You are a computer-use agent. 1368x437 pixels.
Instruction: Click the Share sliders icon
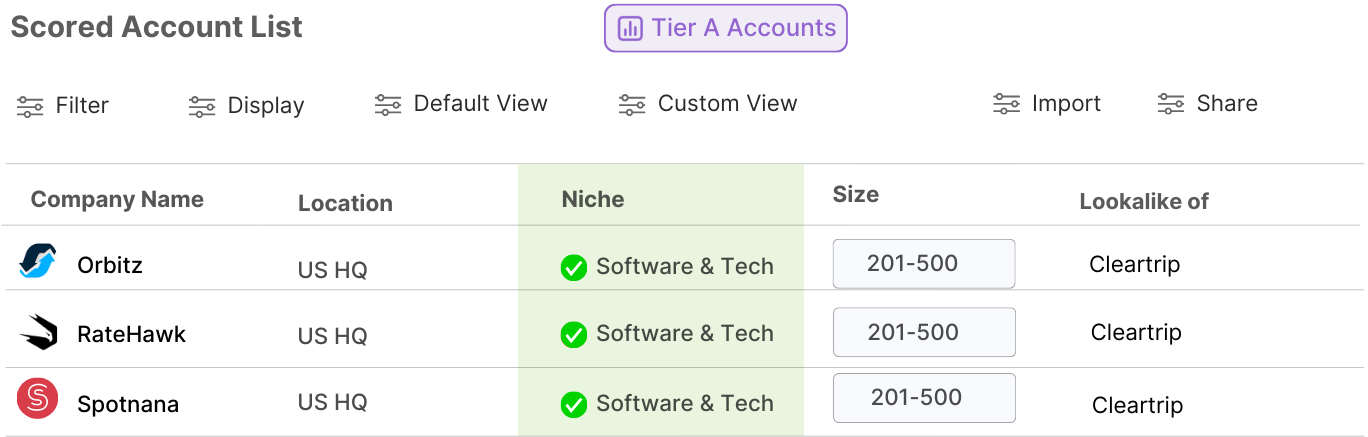click(x=1171, y=104)
